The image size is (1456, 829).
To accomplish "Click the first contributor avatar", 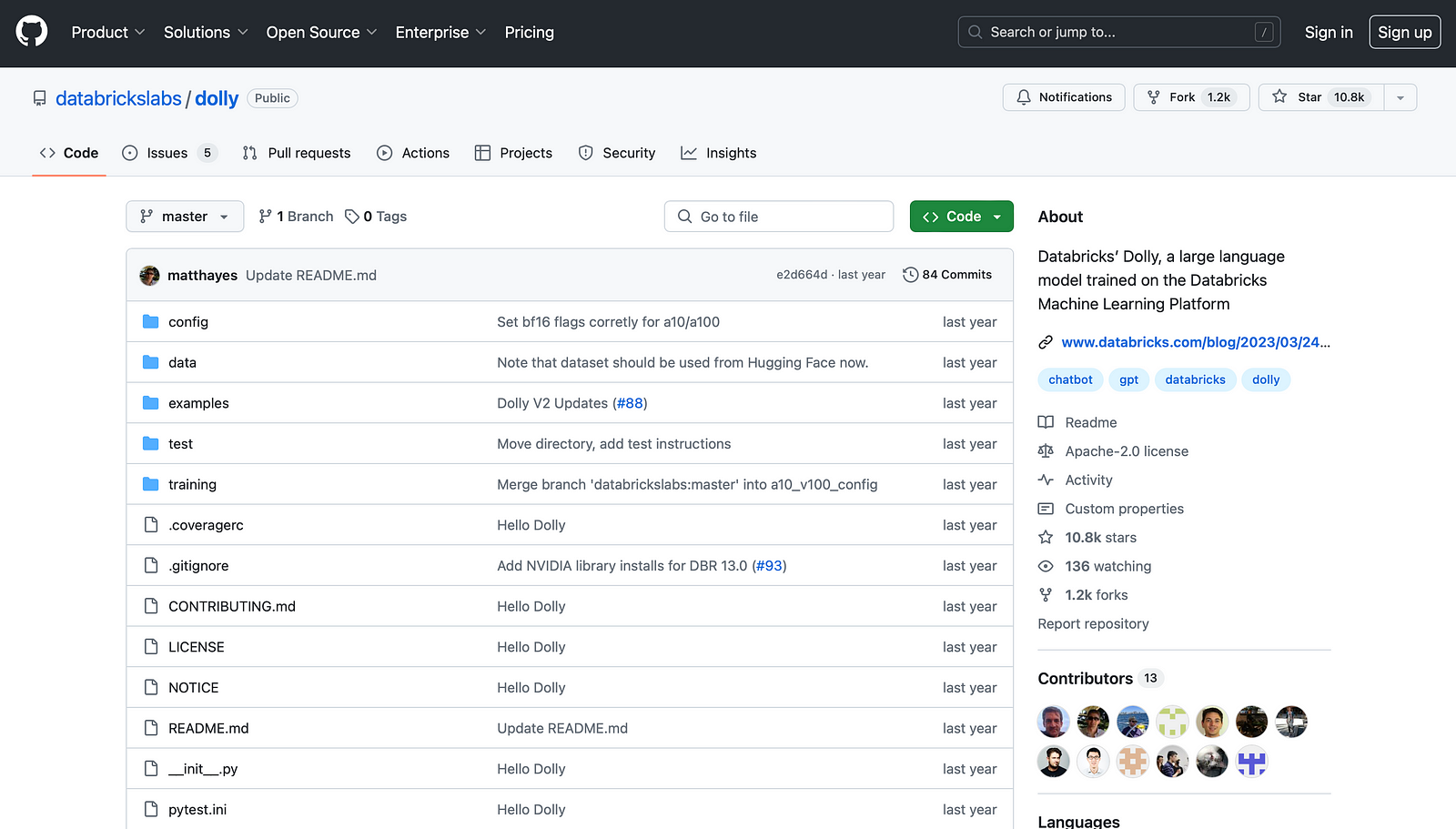I will [1053, 722].
